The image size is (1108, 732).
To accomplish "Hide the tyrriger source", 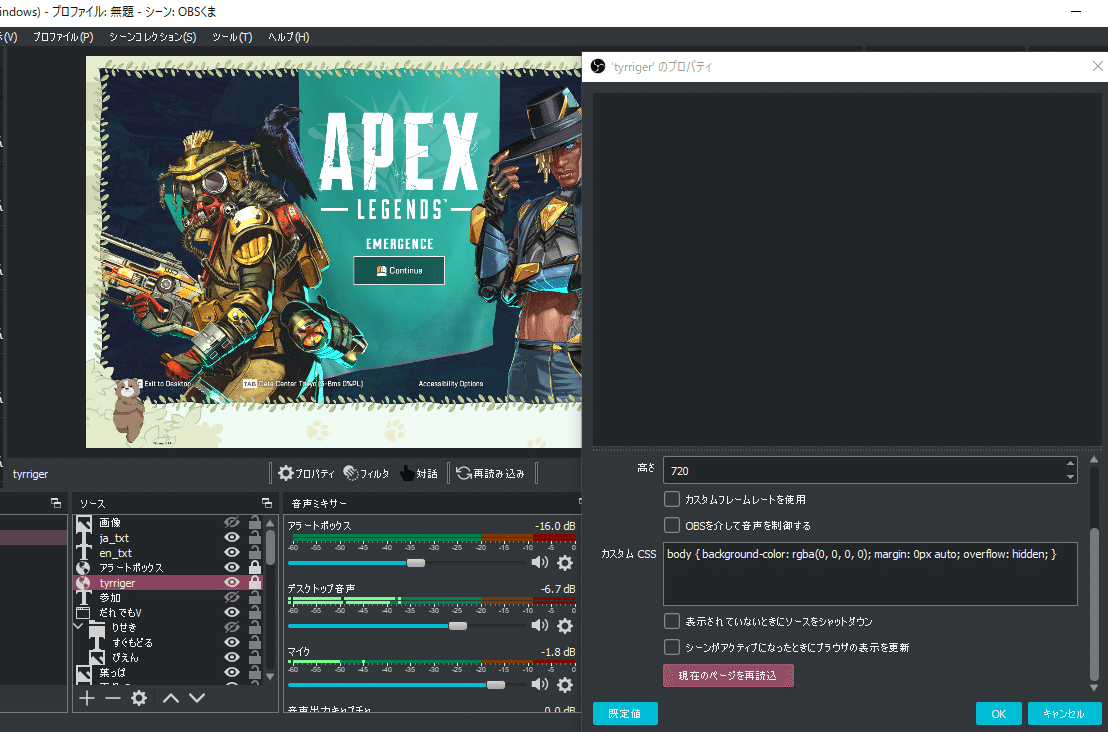I will (232, 582).
